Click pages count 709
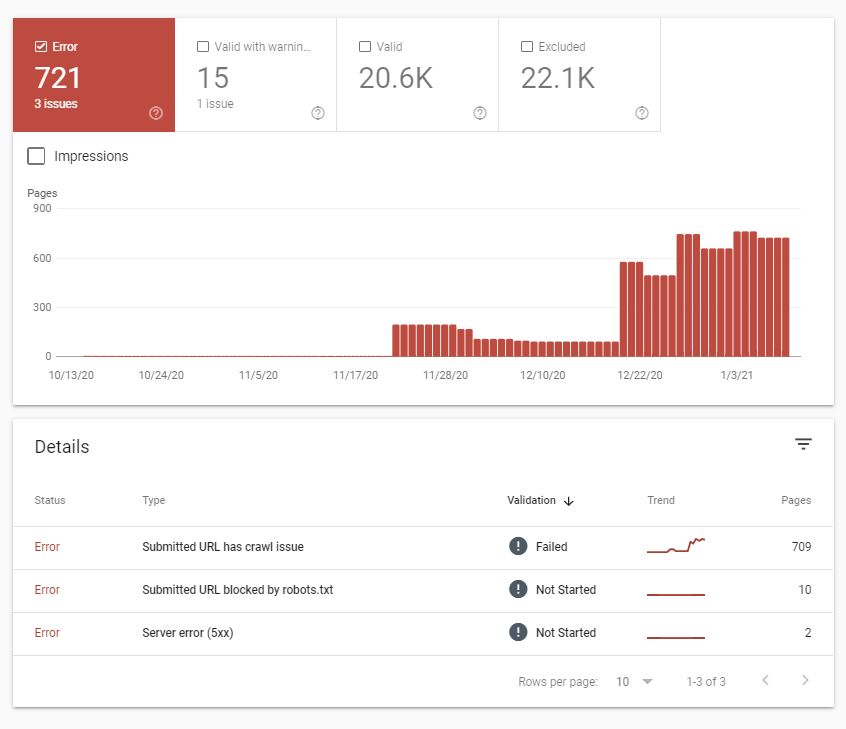This screenshot has width=846, height=729. 801,547
